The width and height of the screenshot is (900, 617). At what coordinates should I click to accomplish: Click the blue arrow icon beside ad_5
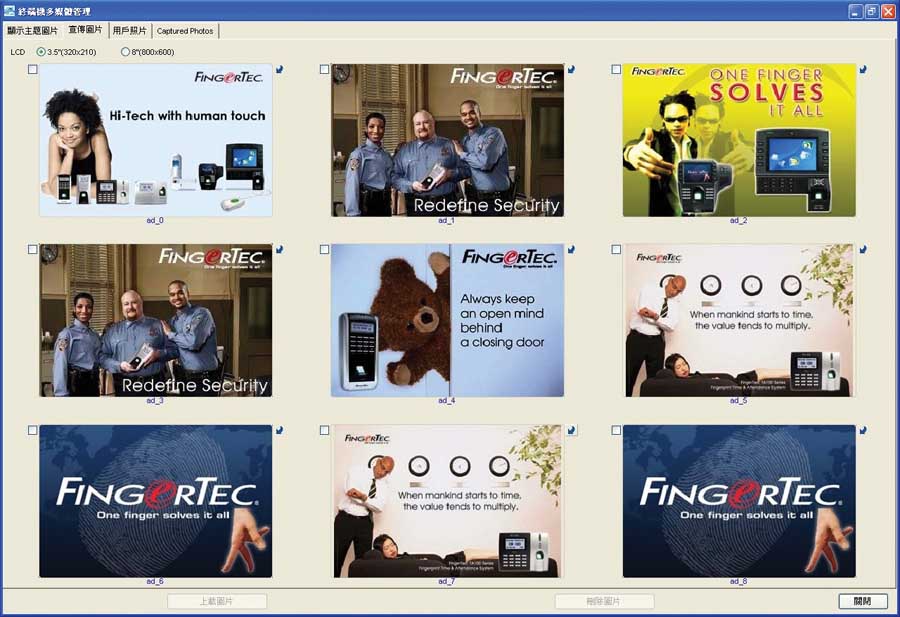tap(863, 250)
